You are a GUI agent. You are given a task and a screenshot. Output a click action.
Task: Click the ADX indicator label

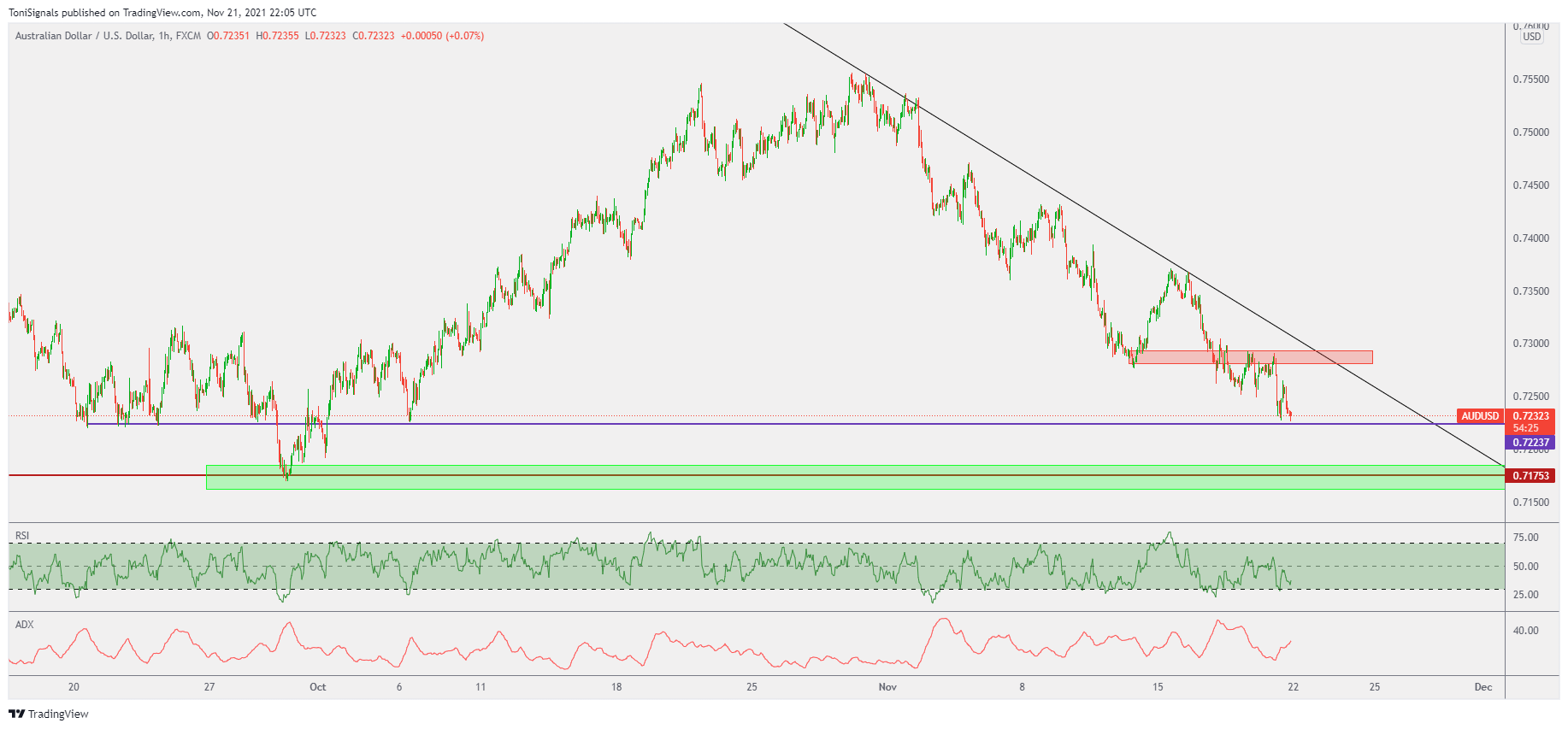click(25, 625)
